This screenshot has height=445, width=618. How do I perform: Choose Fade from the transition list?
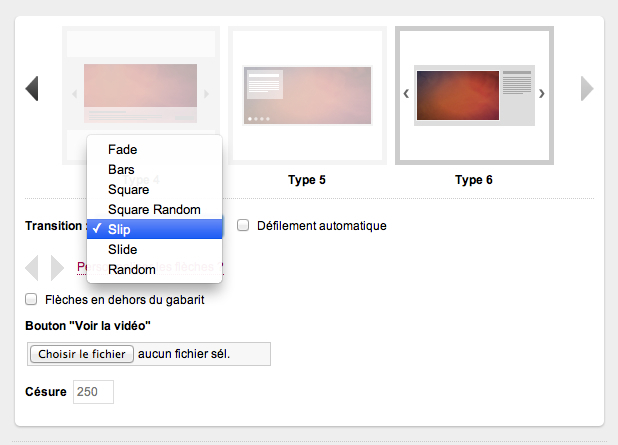tap(122, 150)
